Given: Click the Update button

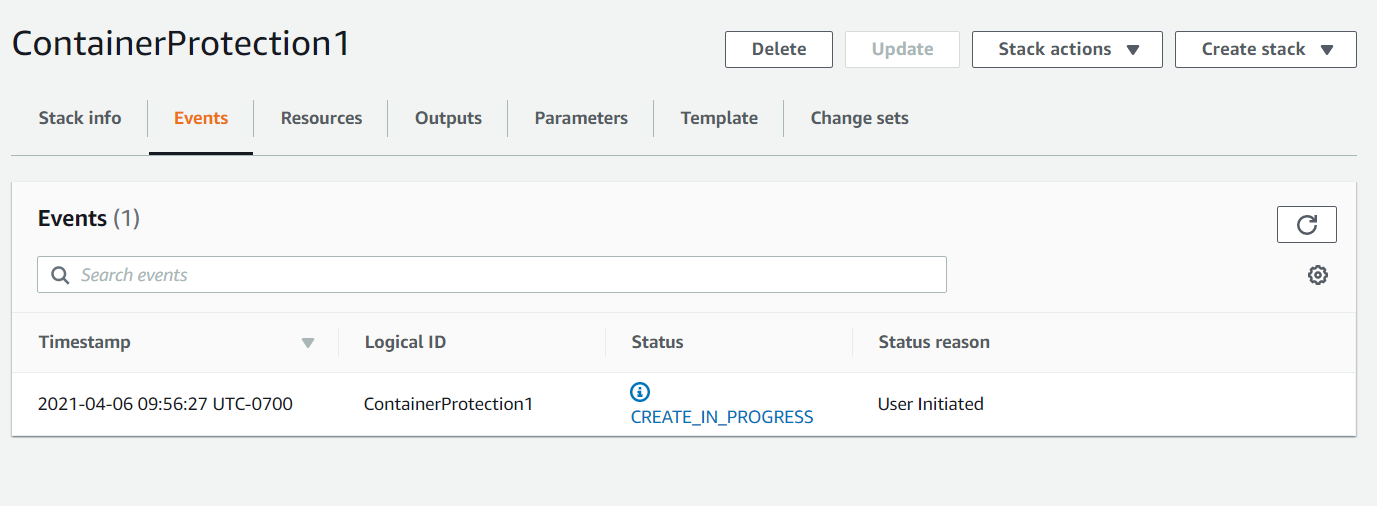Looking at the screenshot, I should point(902,49).
